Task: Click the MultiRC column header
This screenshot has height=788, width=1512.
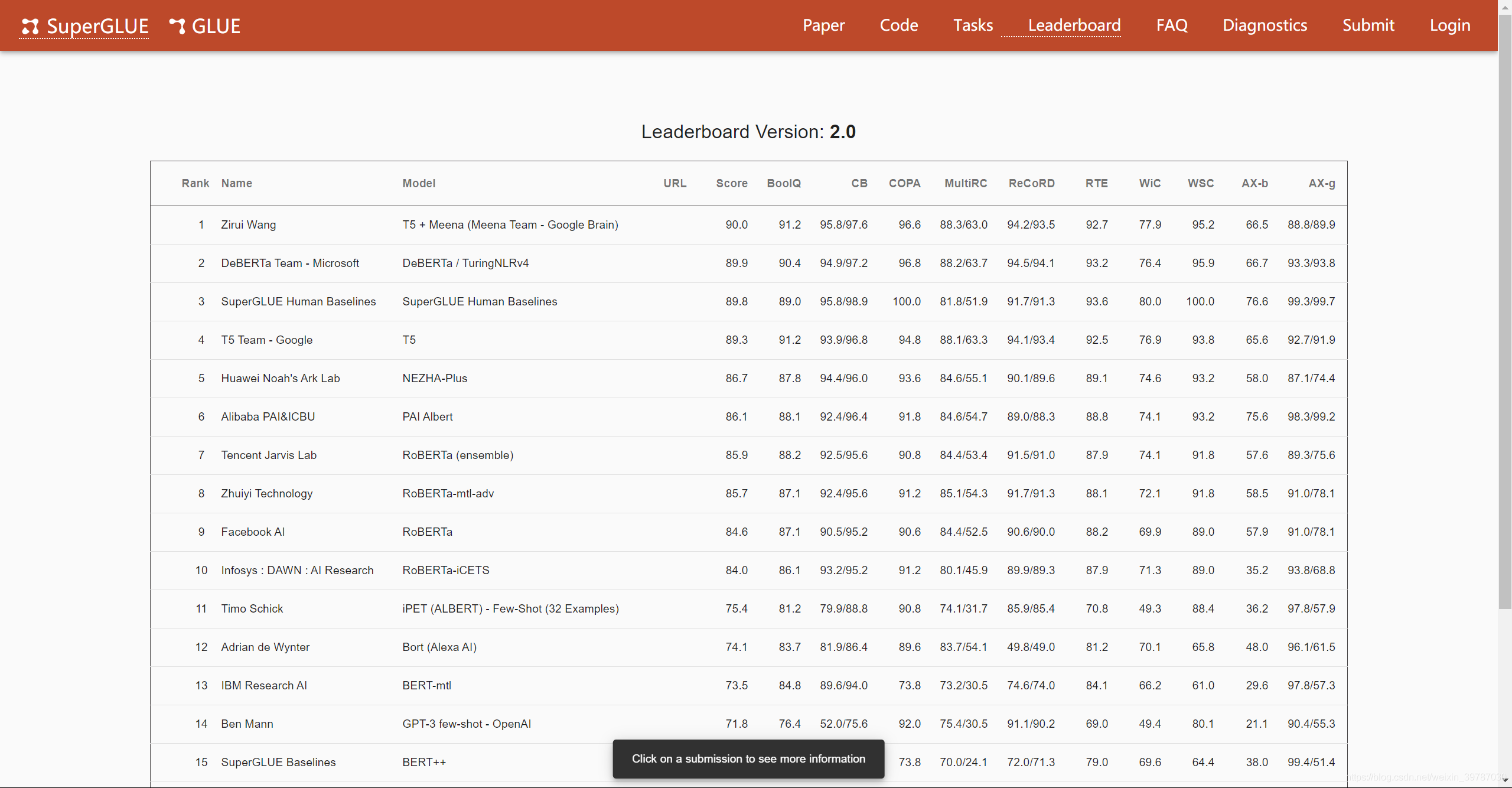Action: [x=966, y=183]
